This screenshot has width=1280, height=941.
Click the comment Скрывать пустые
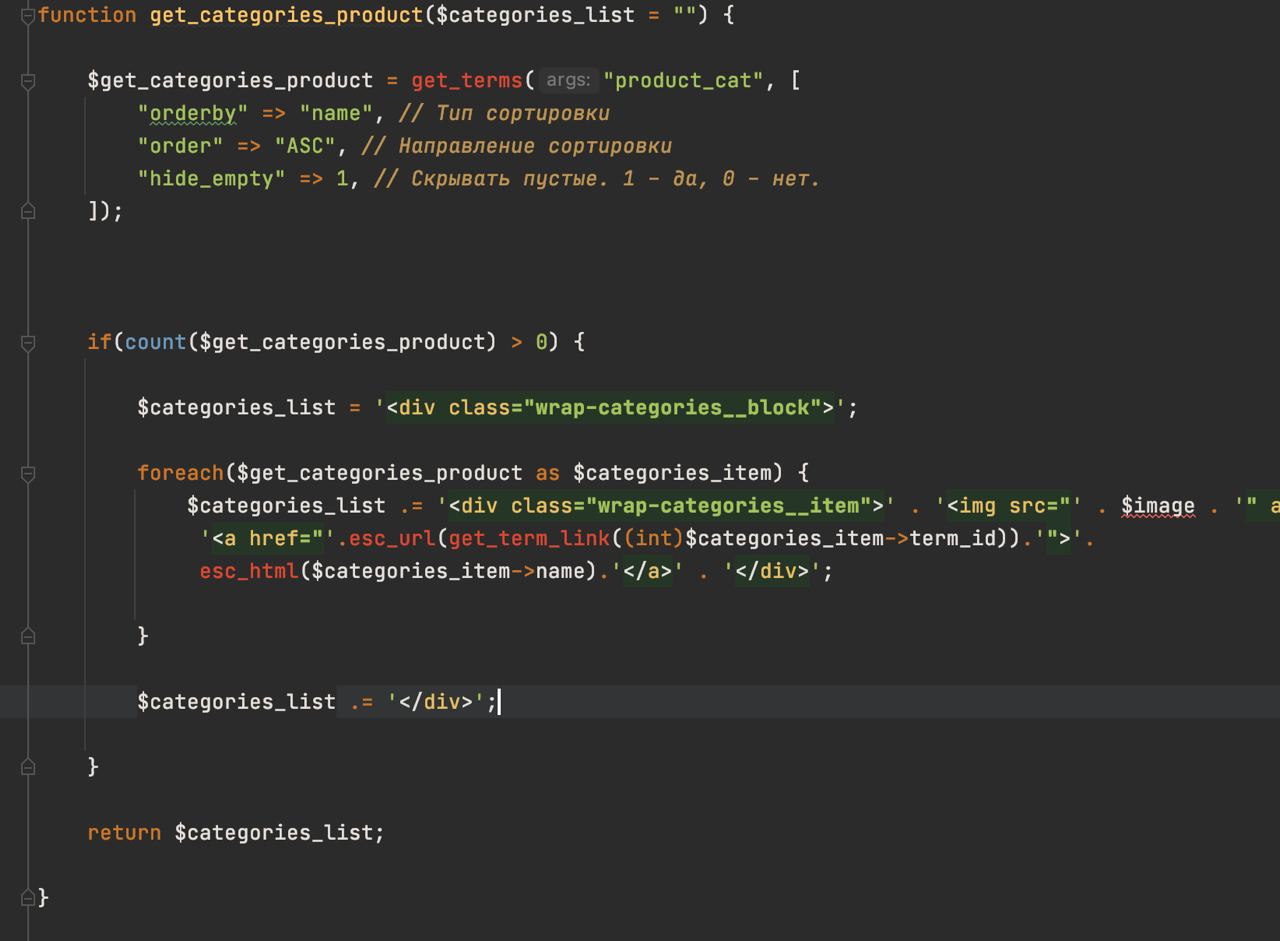(x=598, y=179)
